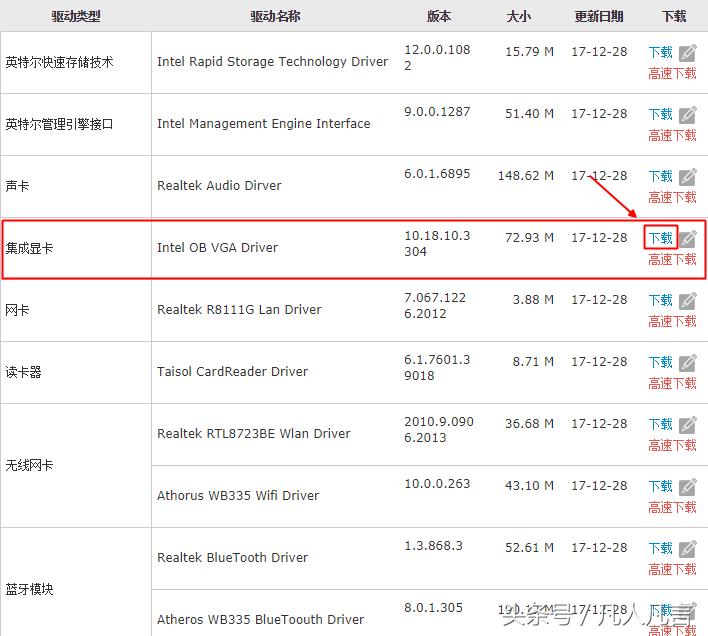708x636 pixels.
Task: Download Intel Rapid Storage Technology Driver via 下载
Action: [661, 52]
